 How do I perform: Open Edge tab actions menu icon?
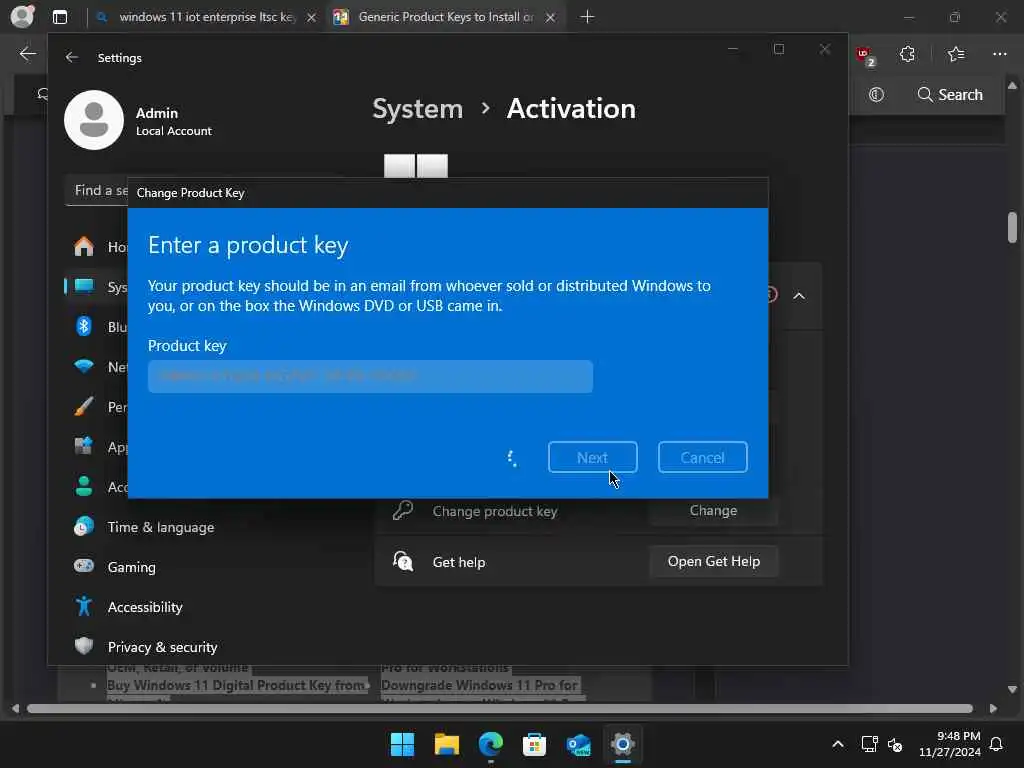pos(60,17)
